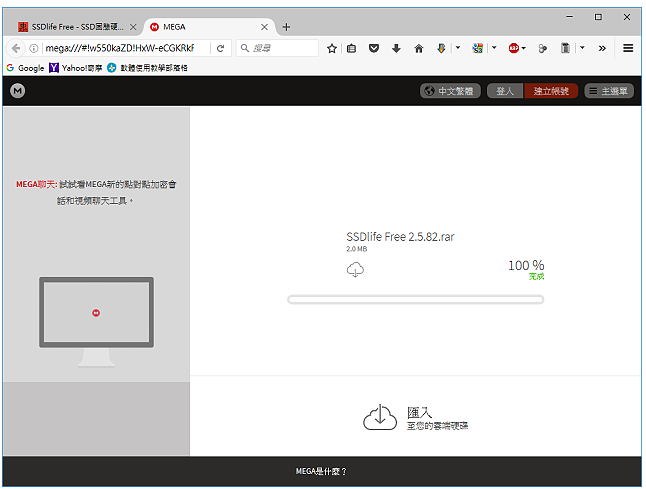Click the search box 搜尋

click(x=277, y=48)
